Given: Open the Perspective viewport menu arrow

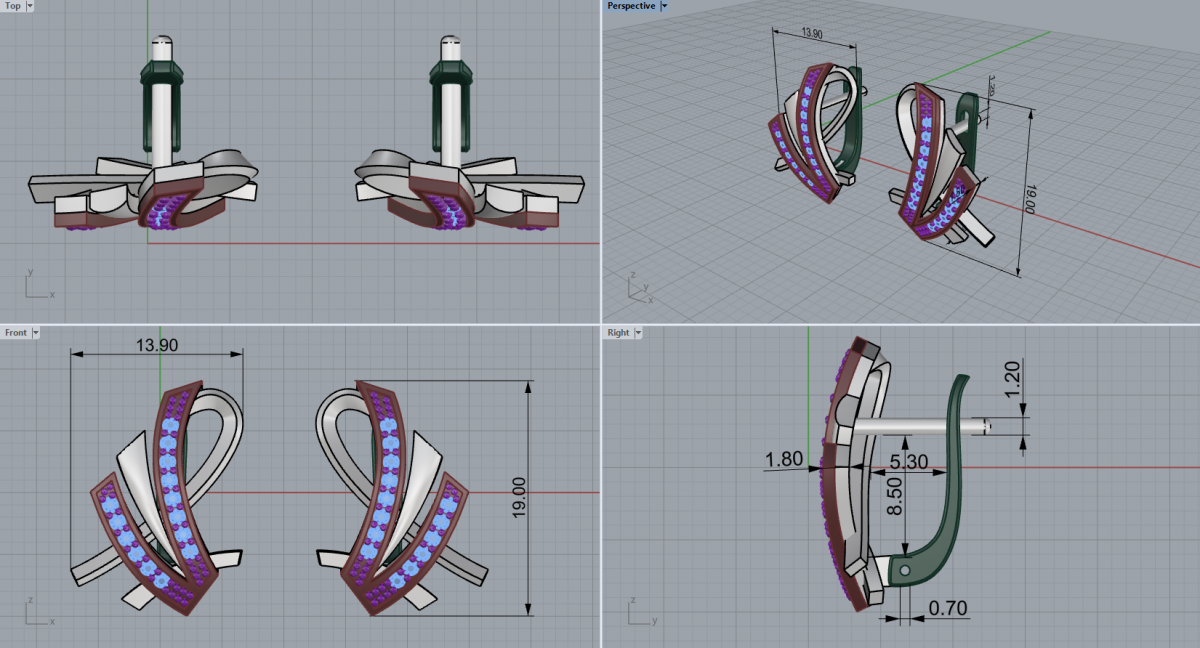Looking at the screenshot, I should (664, 6).
